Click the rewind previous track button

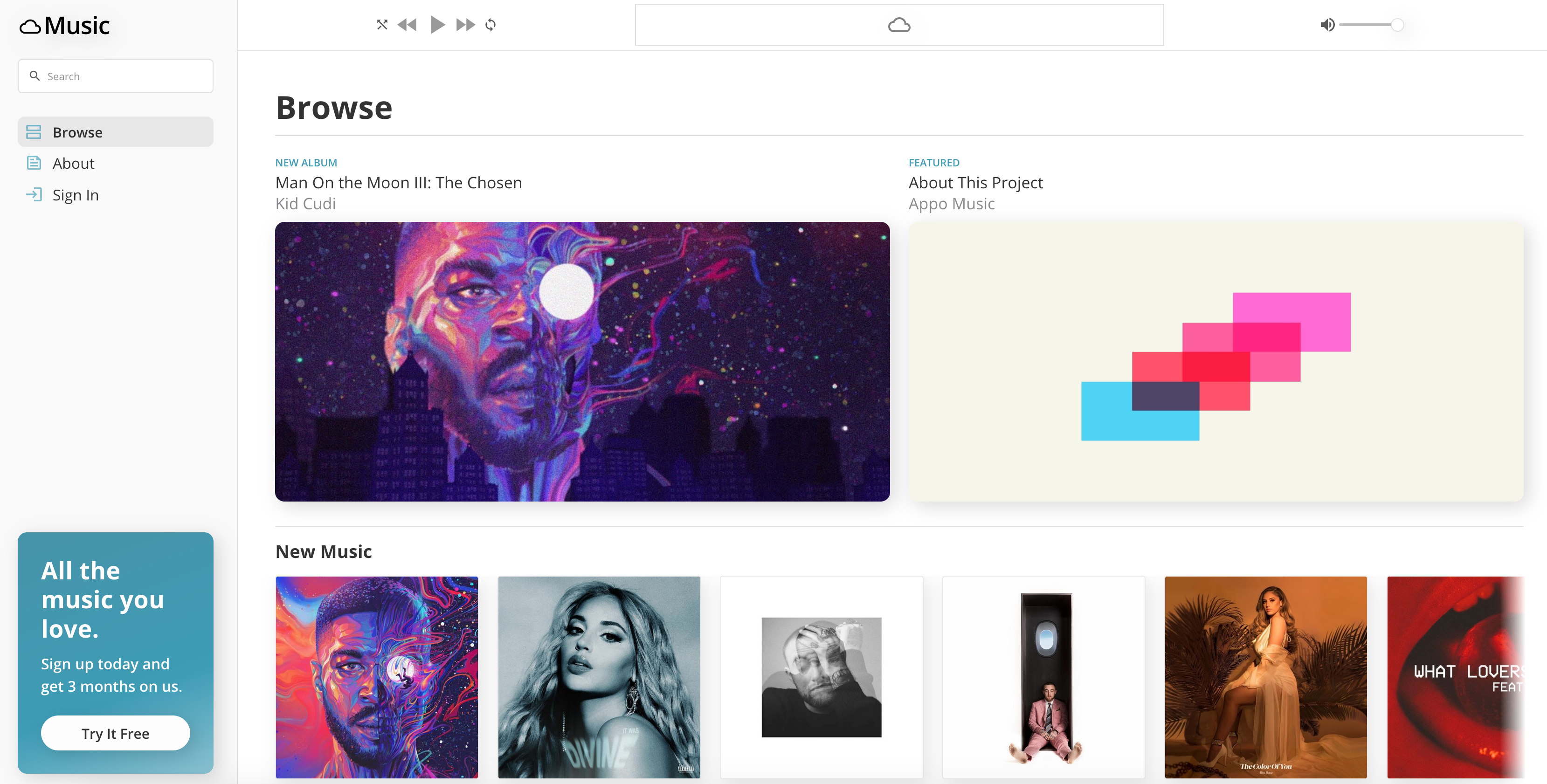tap(407, 25)
